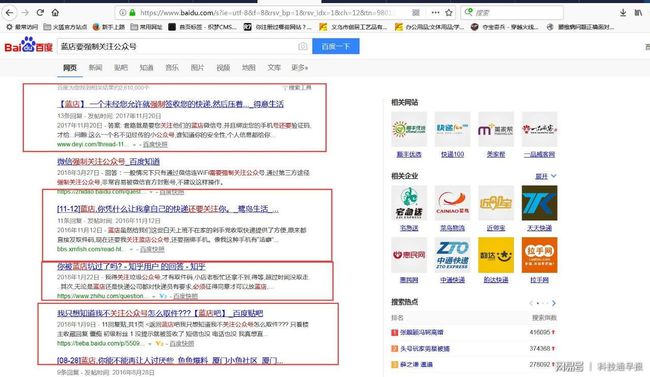
Task: Open dropdown arrow next to www.deyi.com result URL
Action: point(134,145)
